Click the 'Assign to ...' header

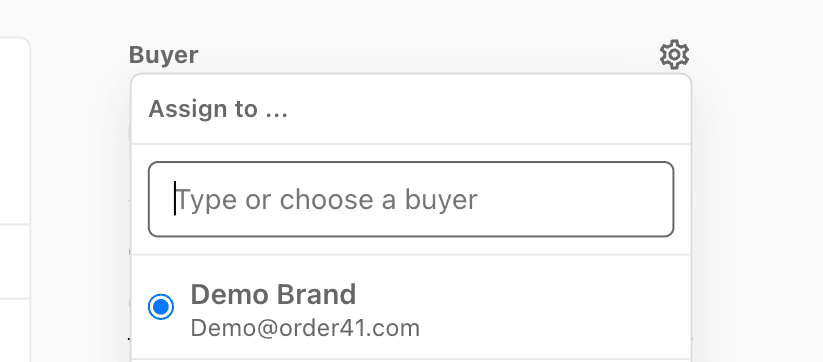(x=218, y=109)
